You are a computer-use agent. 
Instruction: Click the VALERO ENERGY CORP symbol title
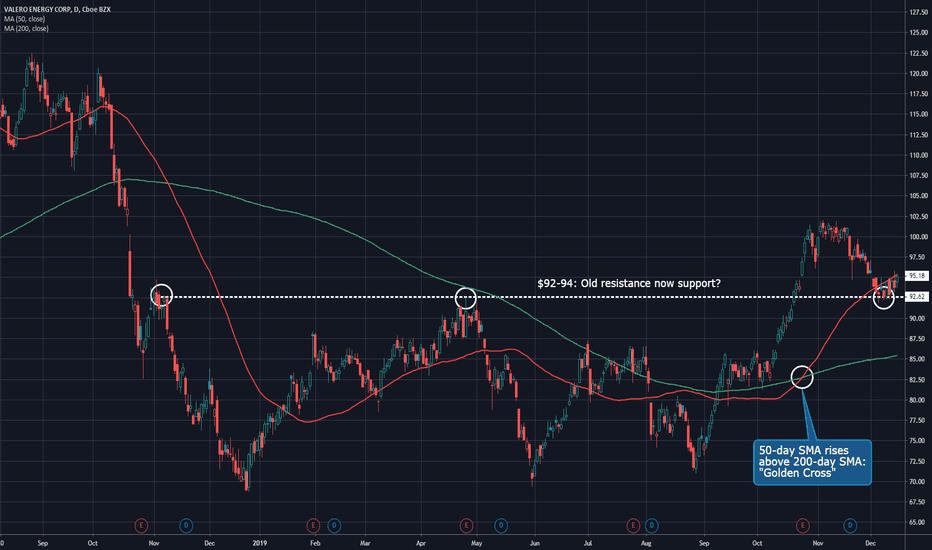(57, 10)
